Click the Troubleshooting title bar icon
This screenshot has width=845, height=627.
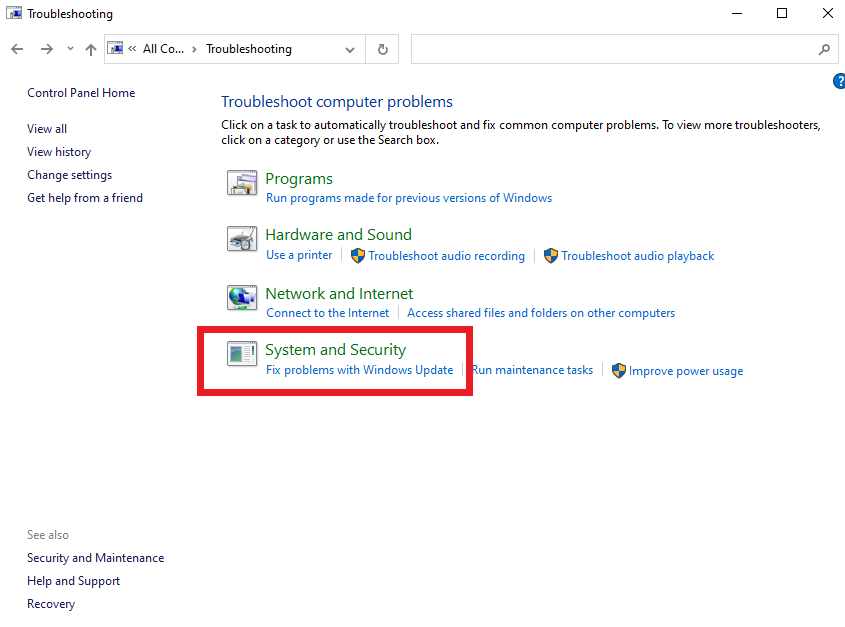pos(14,13)
